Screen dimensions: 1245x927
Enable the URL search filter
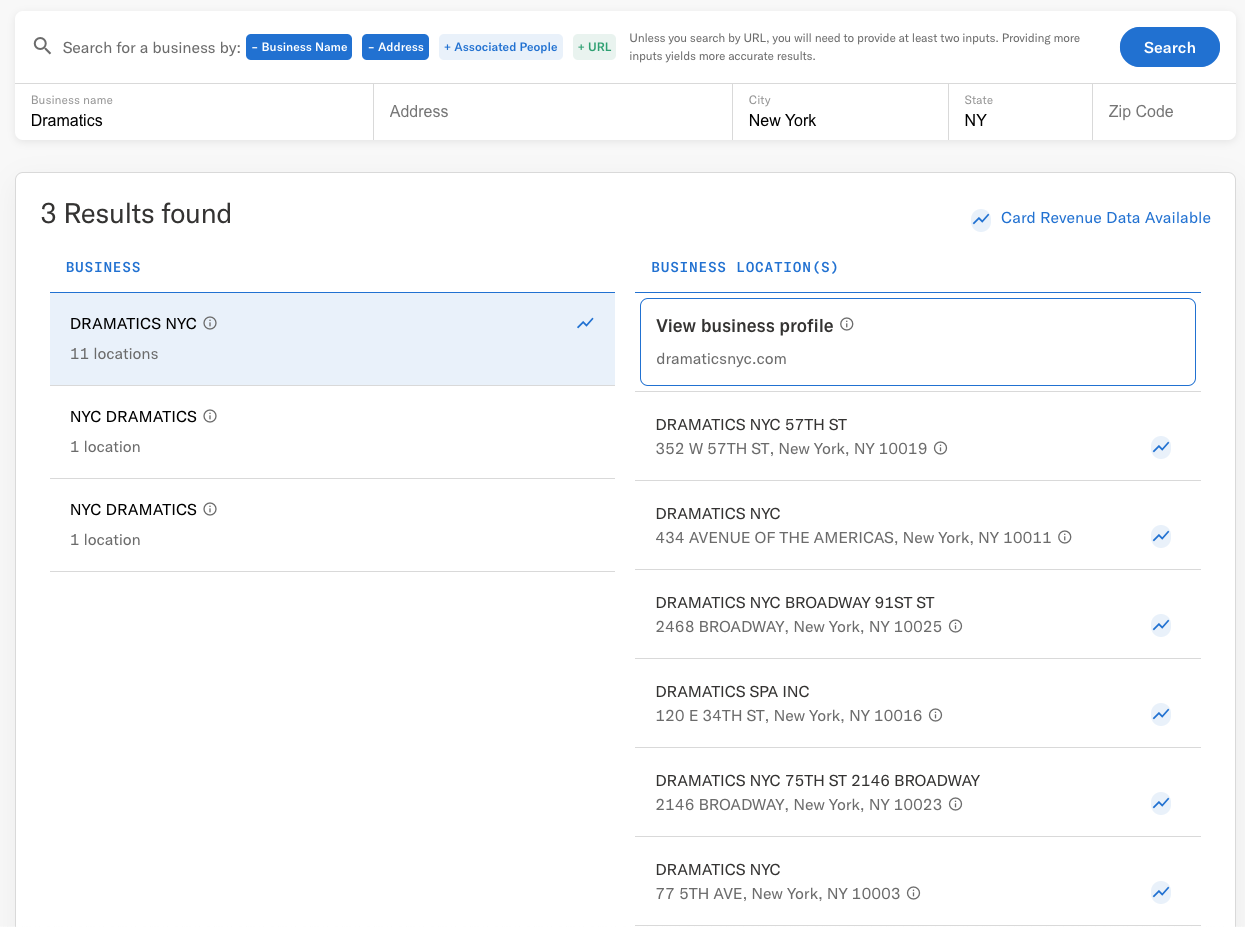594,46
